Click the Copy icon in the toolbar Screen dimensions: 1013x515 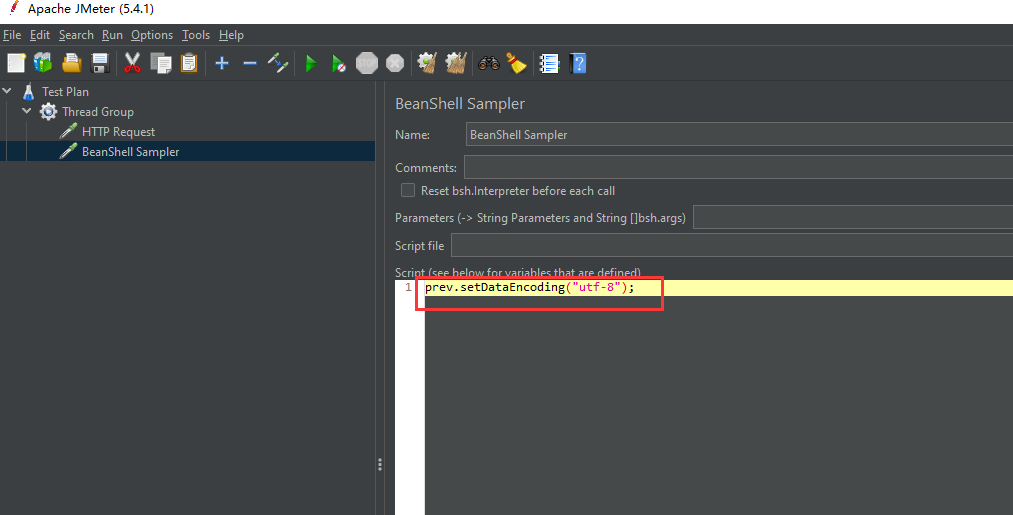pos(160,63)
